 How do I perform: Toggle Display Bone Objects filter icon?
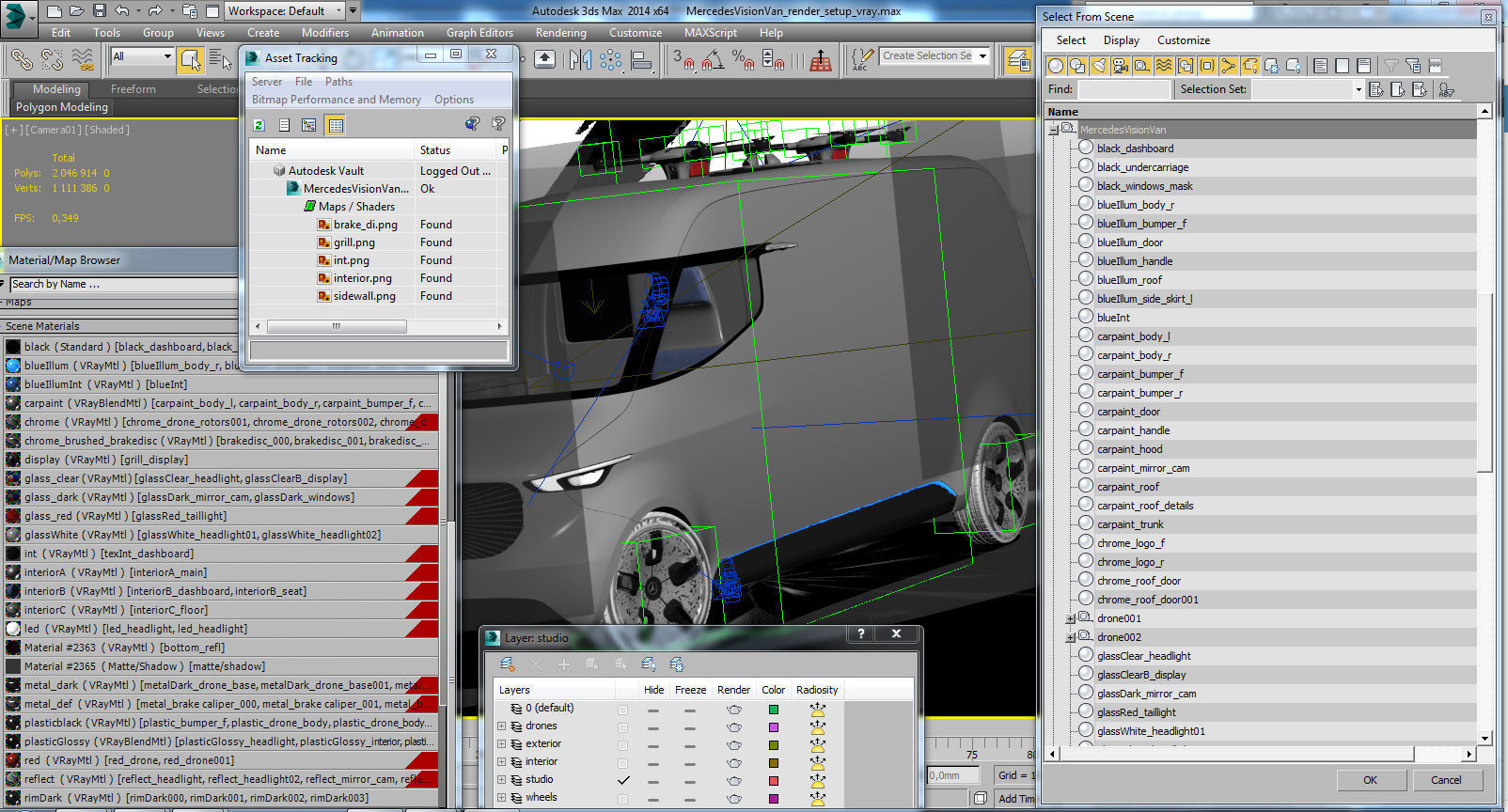point(1229,66)
